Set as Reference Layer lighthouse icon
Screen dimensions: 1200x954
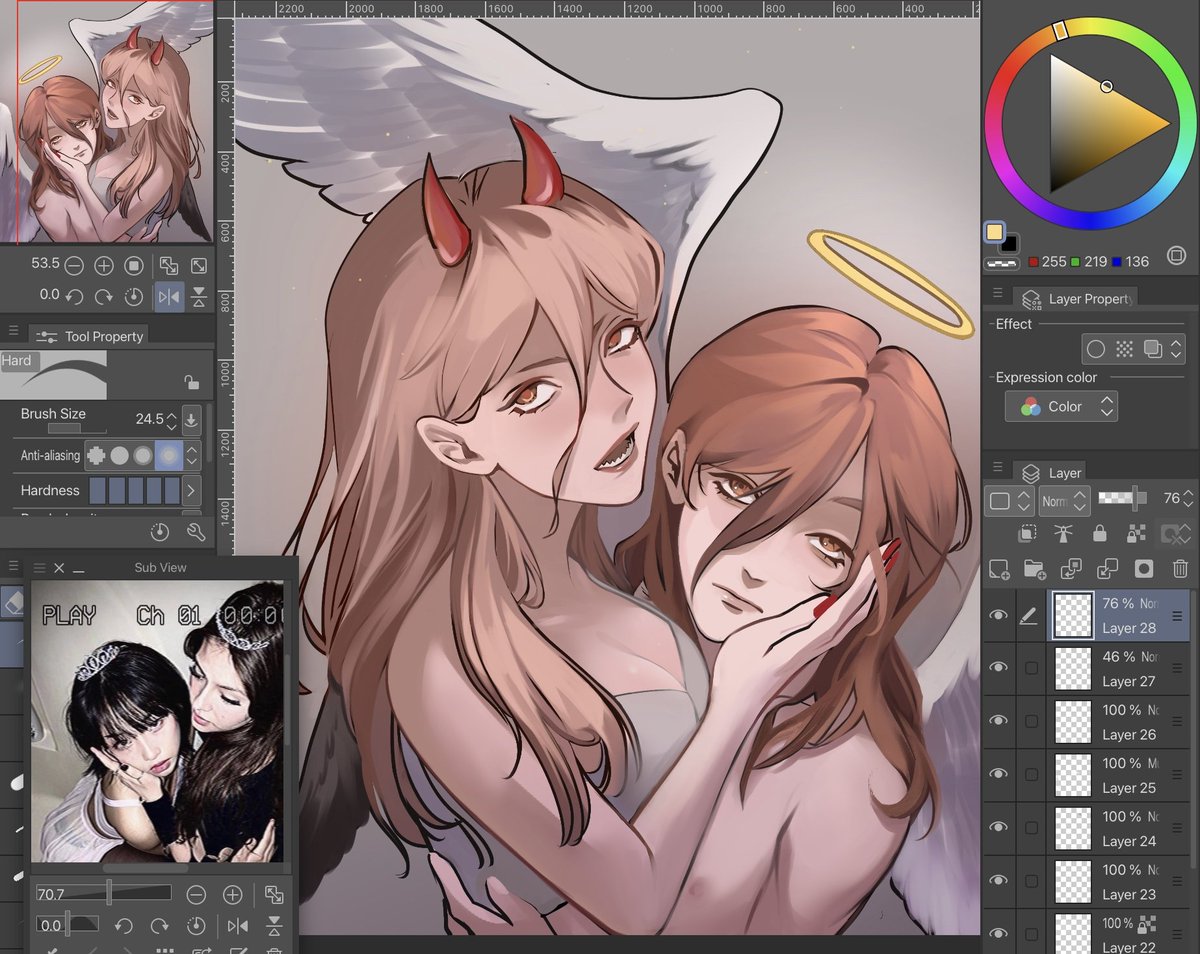1063,533
